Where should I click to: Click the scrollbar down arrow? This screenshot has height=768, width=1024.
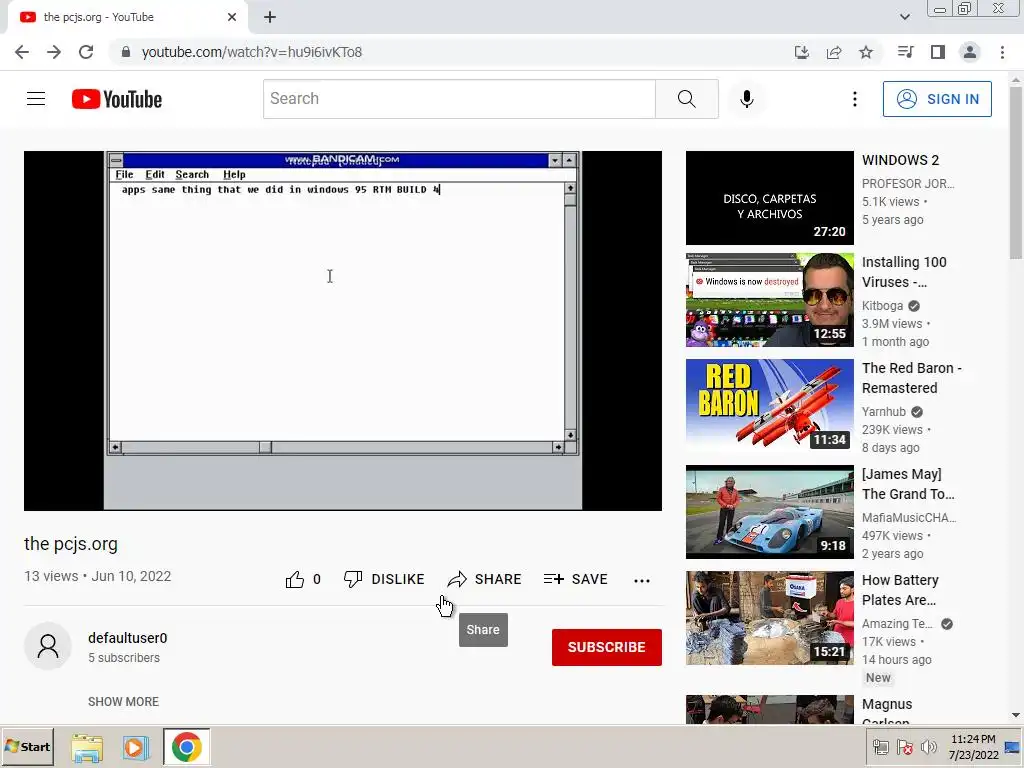[1016, 715]
